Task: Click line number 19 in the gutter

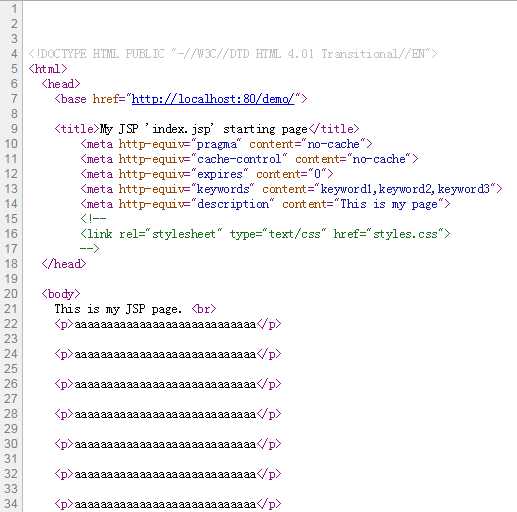Action: click(11, 279)
